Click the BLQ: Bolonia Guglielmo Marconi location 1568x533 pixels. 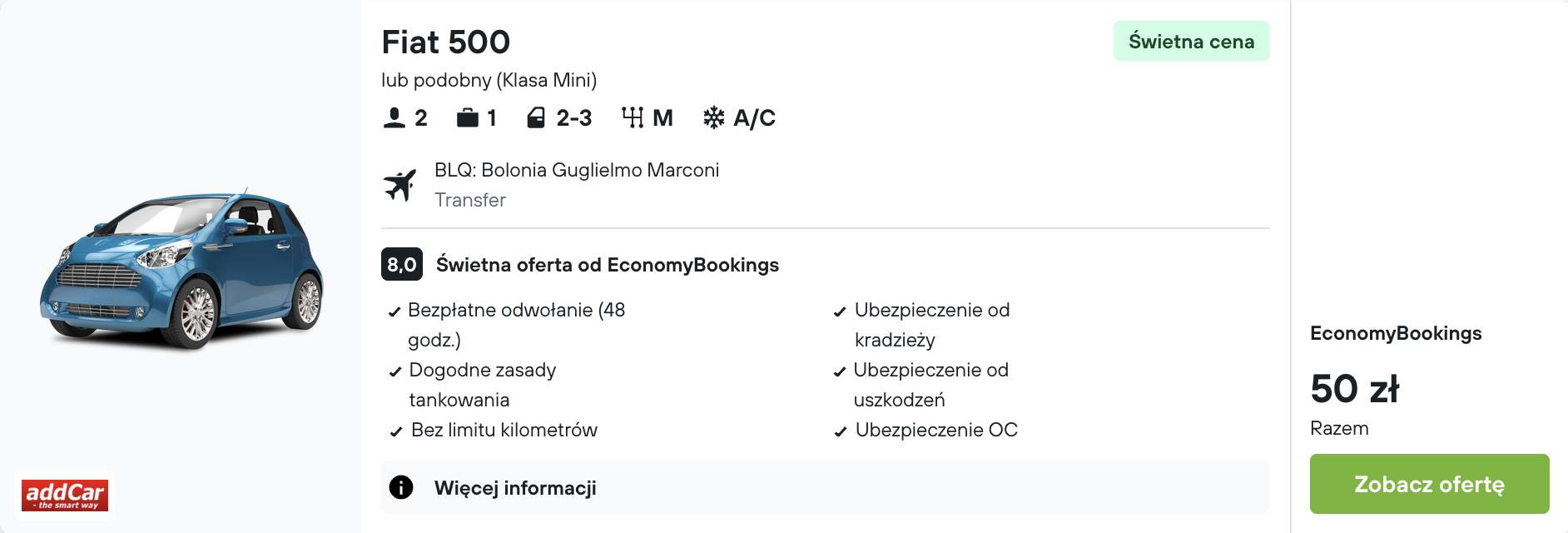[577, 170]
